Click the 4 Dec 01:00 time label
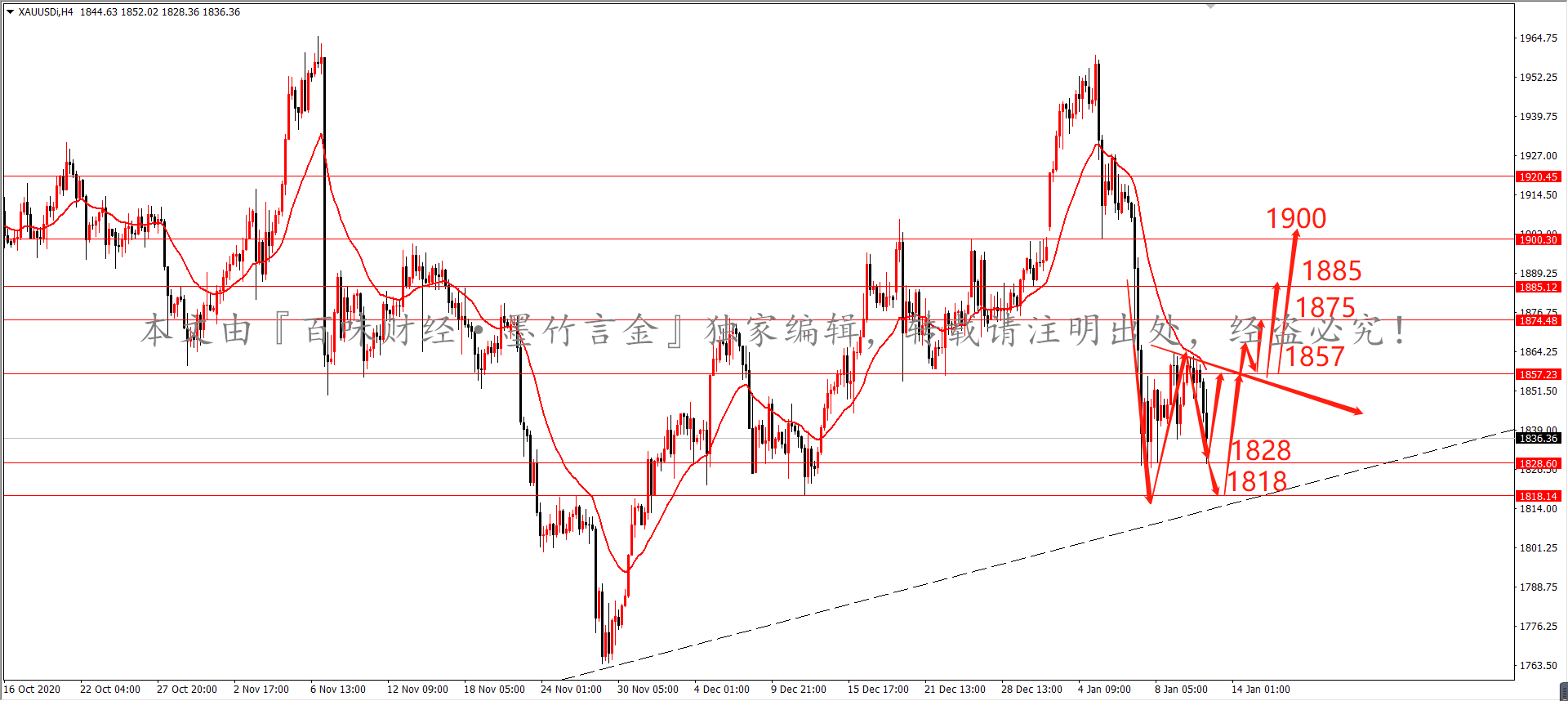This screenshot has width=1568, height=701. [x=722, y=690]
